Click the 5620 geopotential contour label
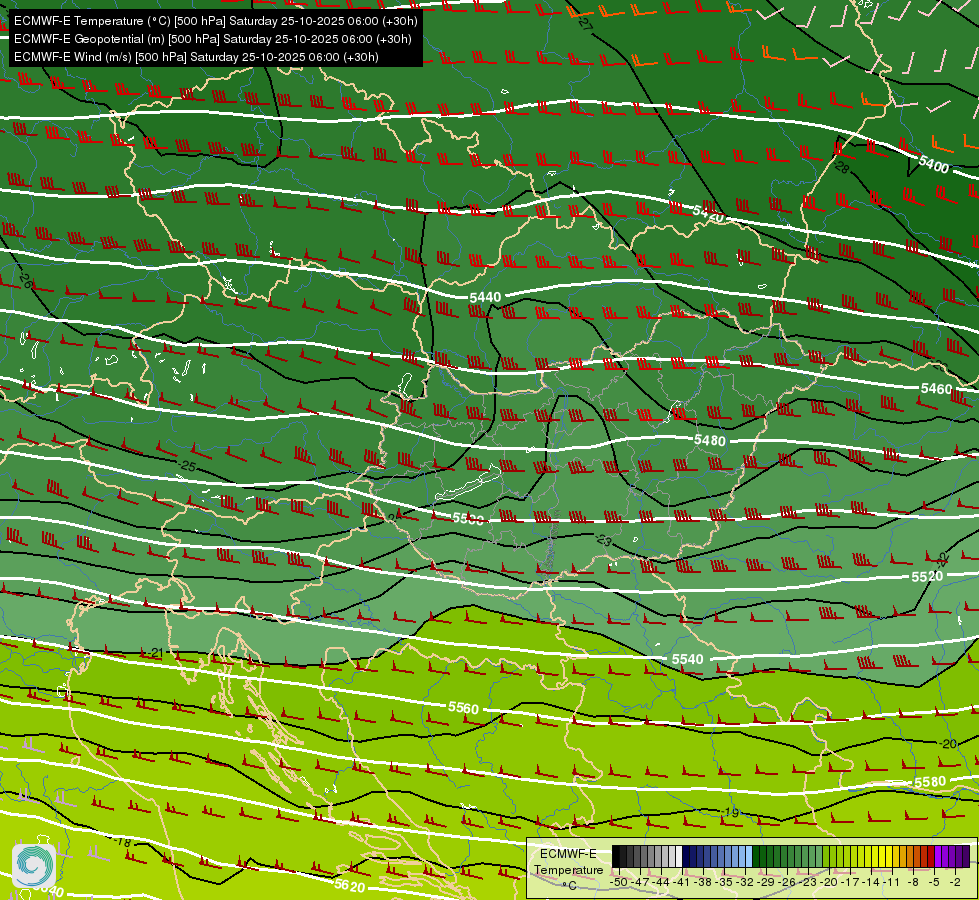Screen dimensions: 979x900 point(350,885)
